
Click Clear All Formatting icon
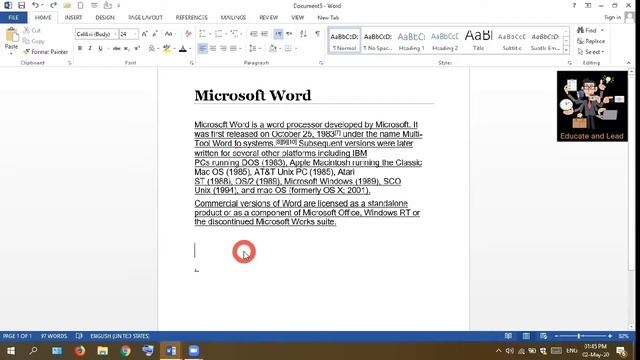(188, 34)
